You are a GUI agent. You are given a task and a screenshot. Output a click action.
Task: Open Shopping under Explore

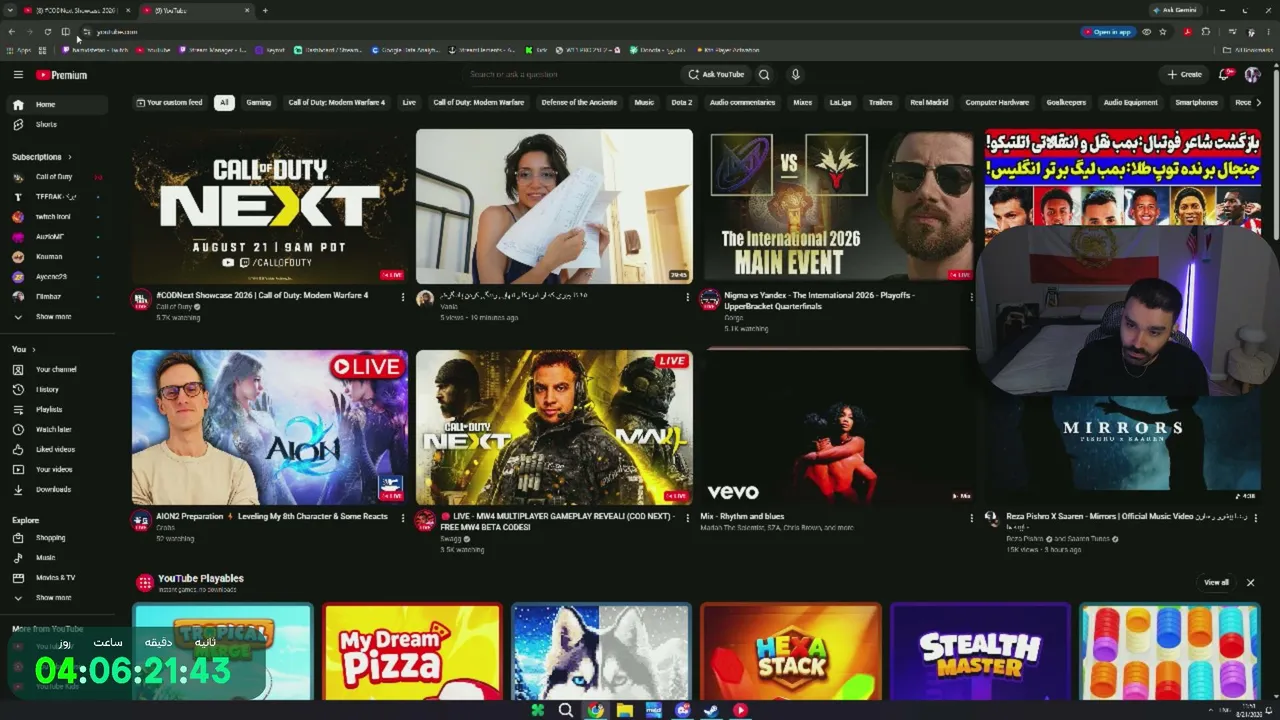[56, 537]
